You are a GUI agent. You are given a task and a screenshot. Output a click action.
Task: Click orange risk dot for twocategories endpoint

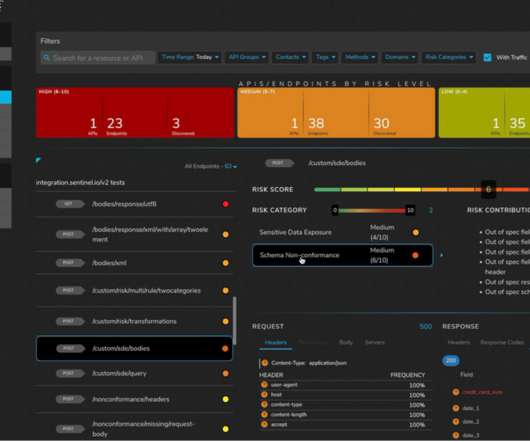coord(225,291)
